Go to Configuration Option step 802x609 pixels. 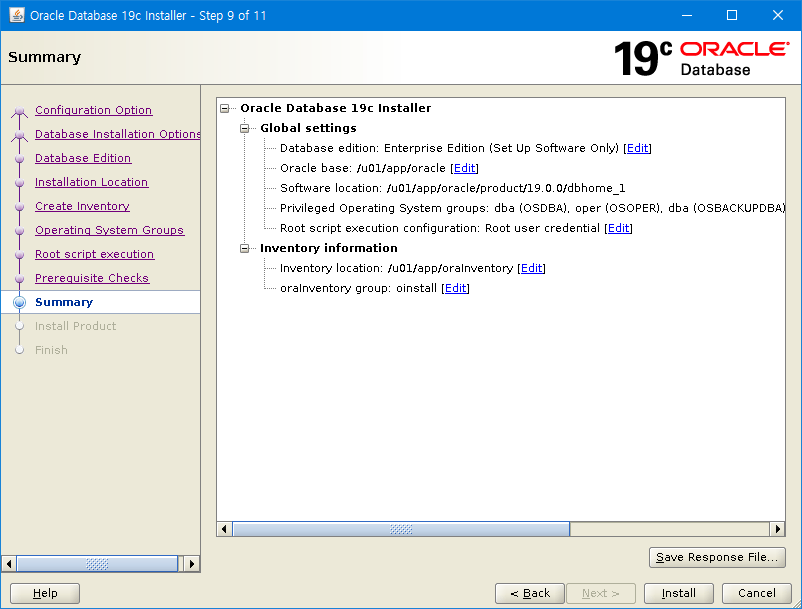point(93,110)
